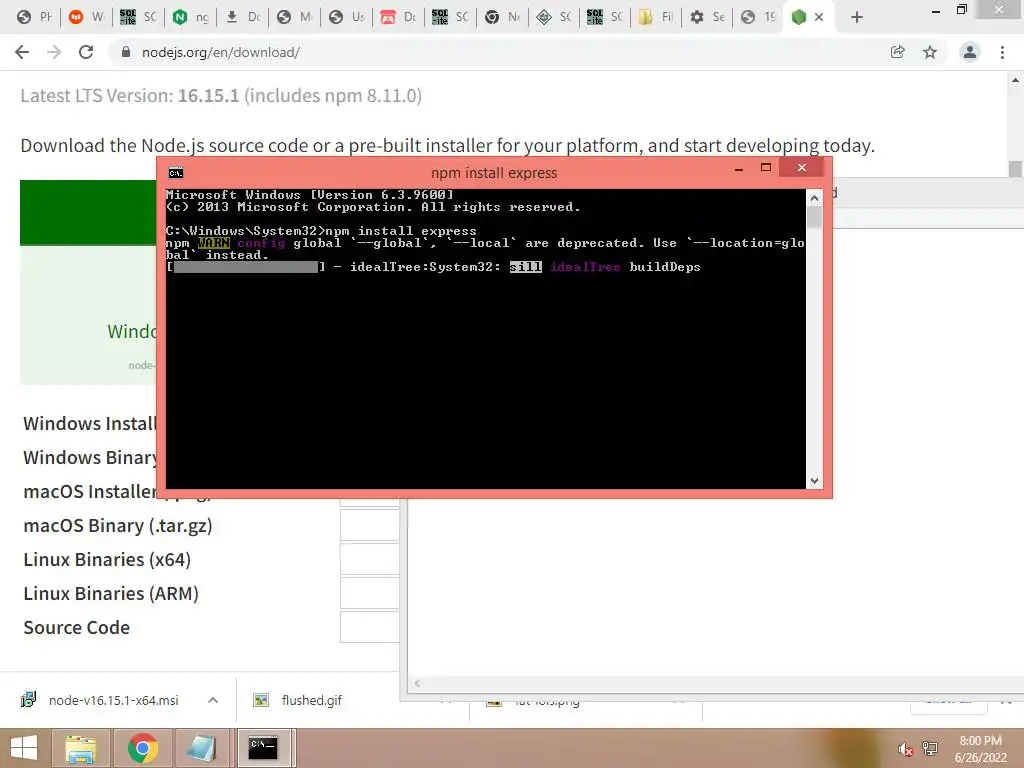Image resolution: width=1024 pixels, height=768 pixels.
Task: Click muted volume tray icon
Action: pyautogui.click(x=905, y=749)
